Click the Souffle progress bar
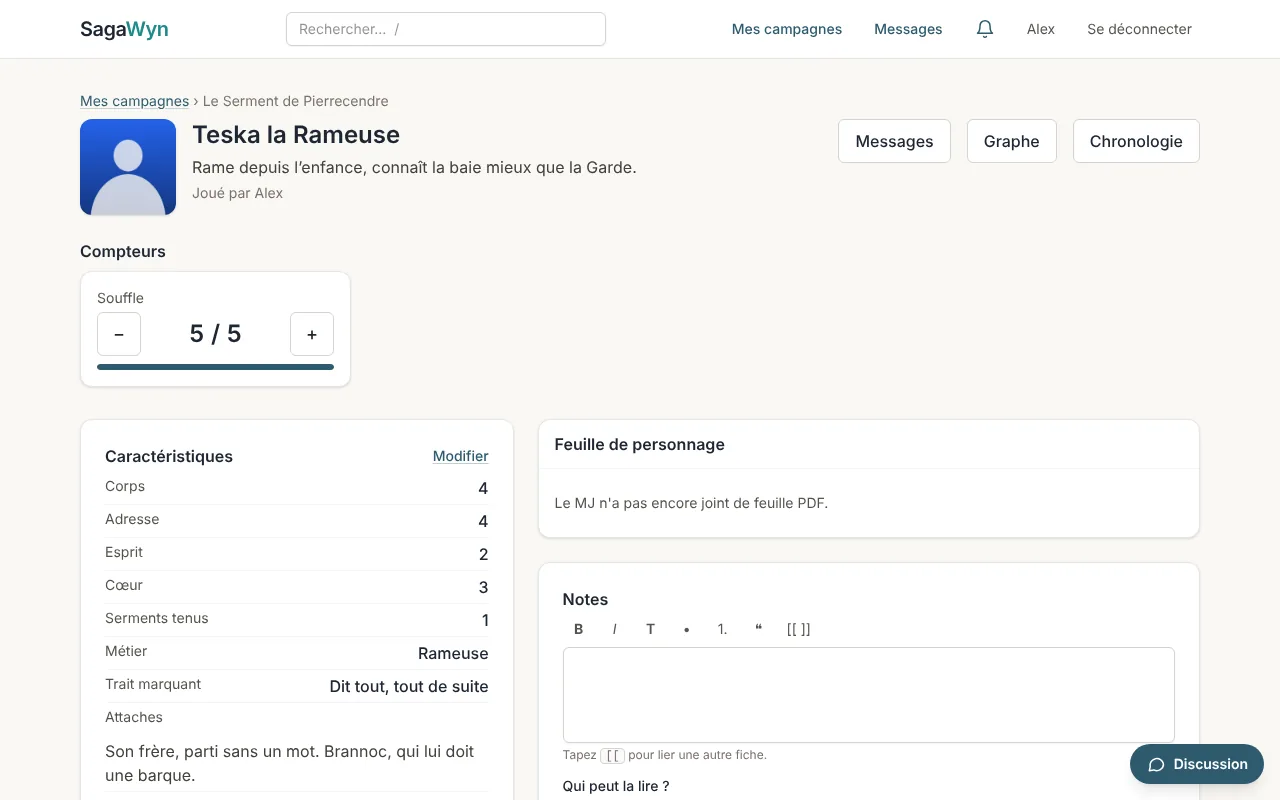Screen dimensions: 1280x800 pyautogui.click(x=215, y=367)
